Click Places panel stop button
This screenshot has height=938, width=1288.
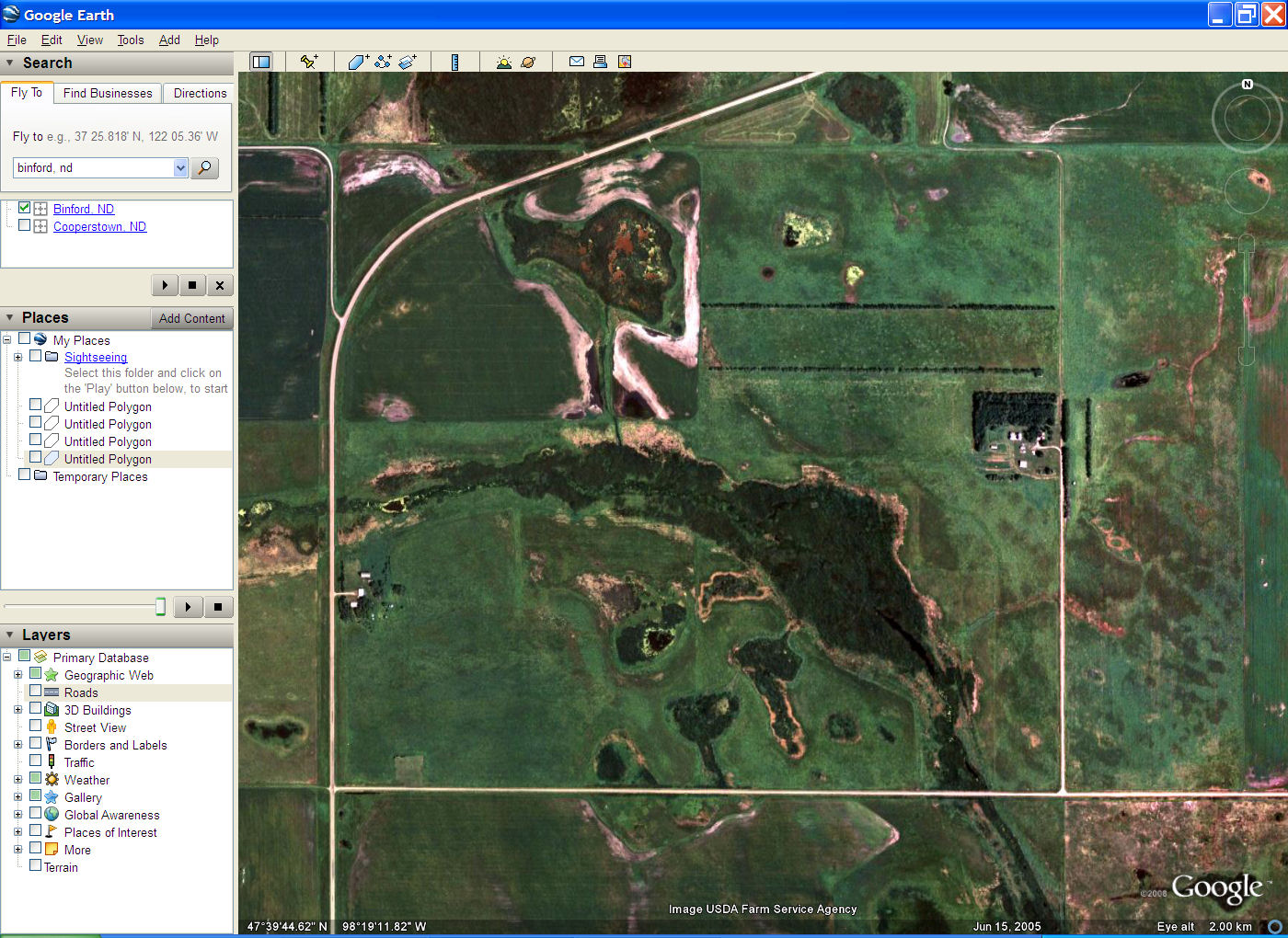click(x=218, y=607)
